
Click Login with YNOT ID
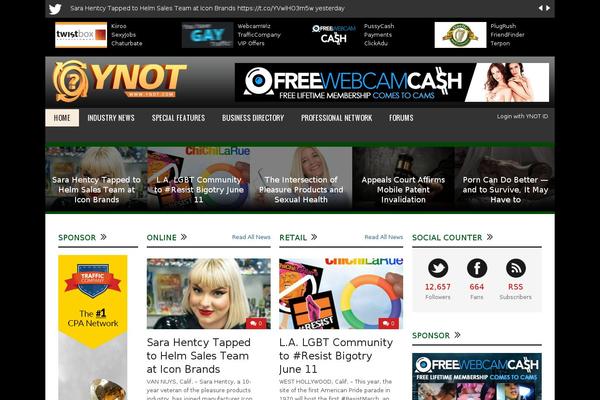tap(522, 116)
